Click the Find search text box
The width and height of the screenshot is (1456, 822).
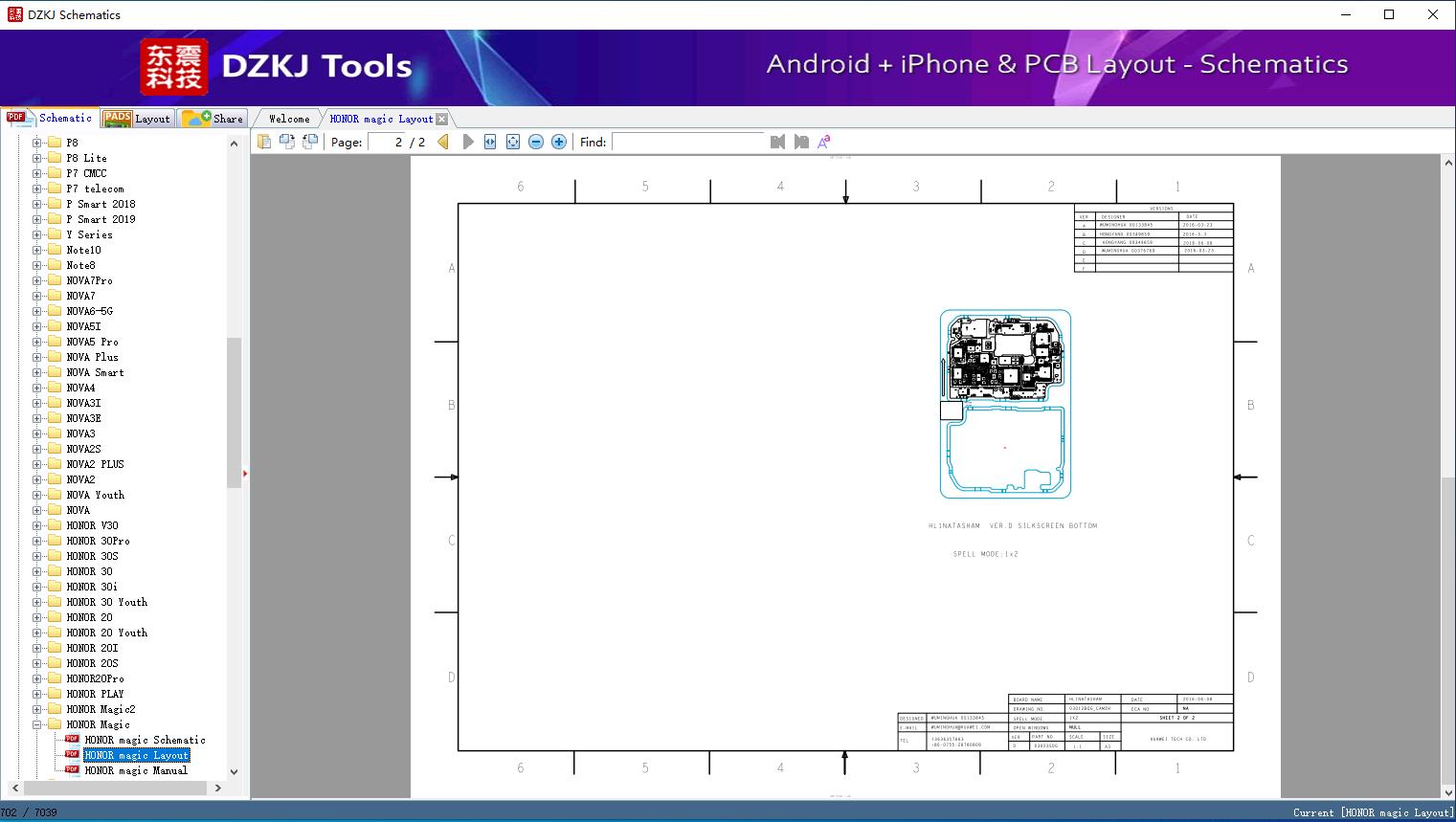[x=689, y=142]
